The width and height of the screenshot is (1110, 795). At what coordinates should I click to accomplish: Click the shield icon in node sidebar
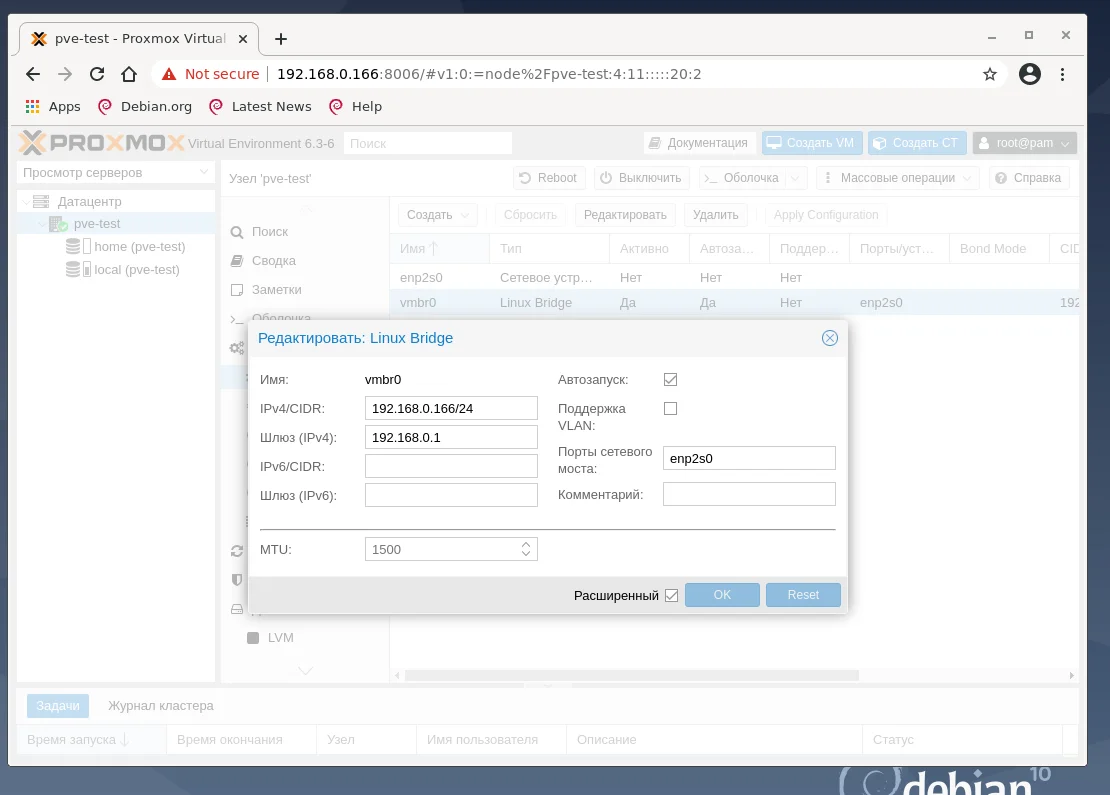click(x=237, y=580)
